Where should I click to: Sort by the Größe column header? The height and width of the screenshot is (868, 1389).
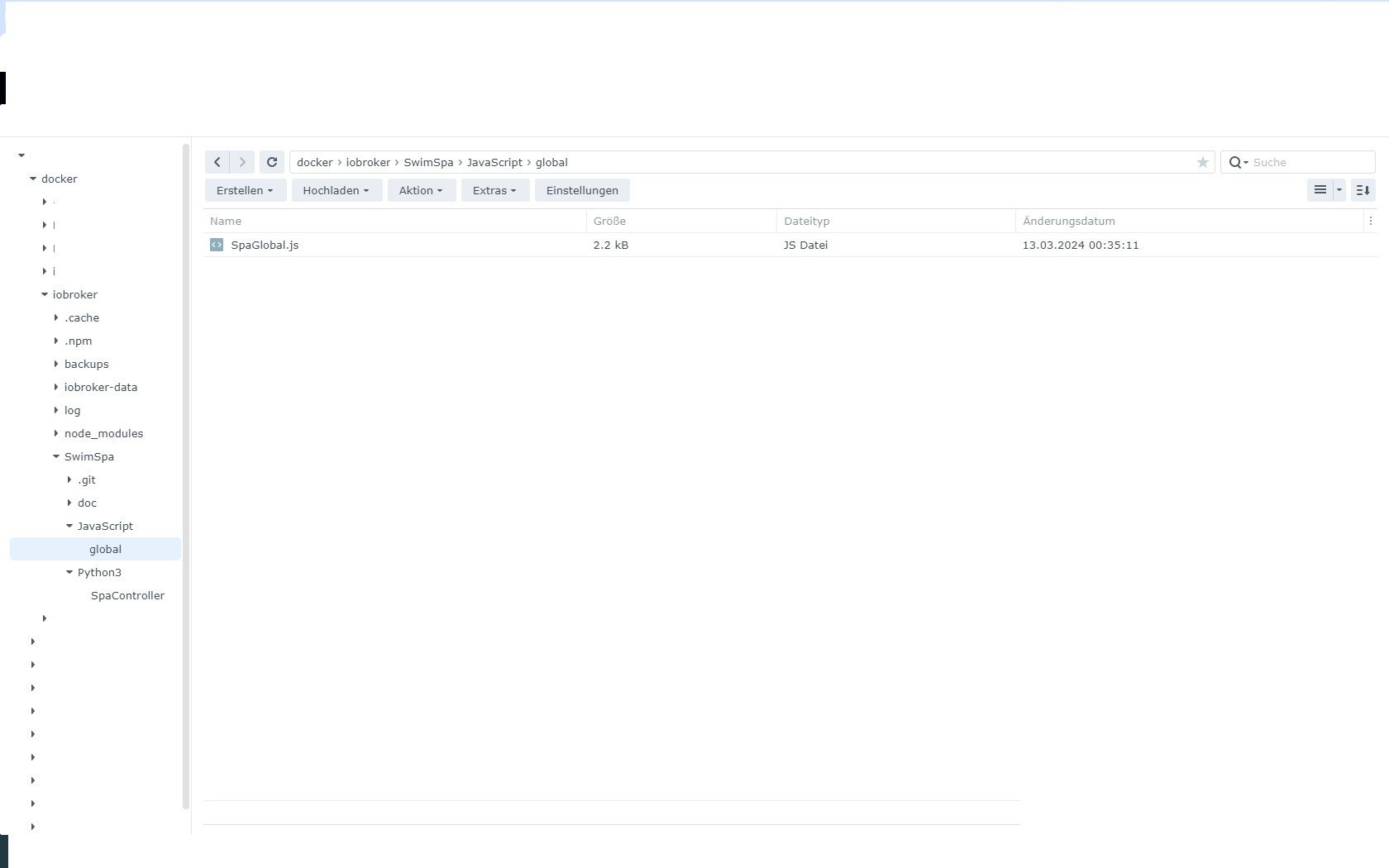coord(681,221)
